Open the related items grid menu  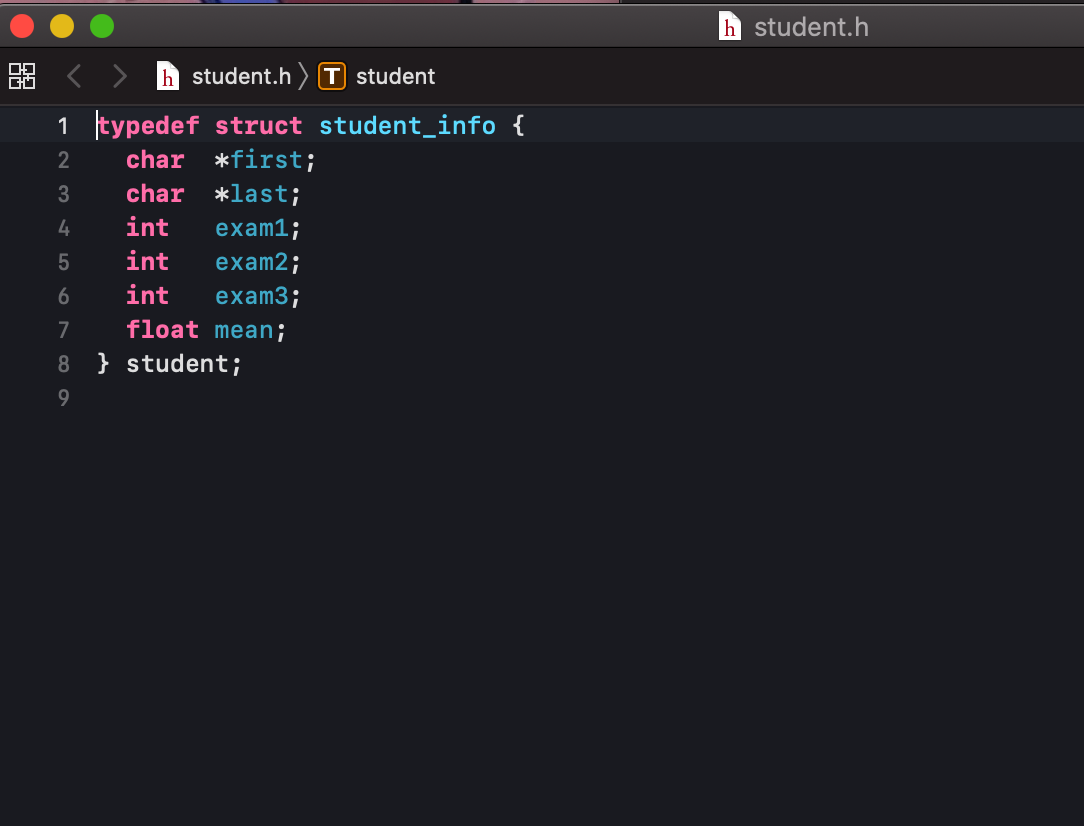[x=22, y=76]
